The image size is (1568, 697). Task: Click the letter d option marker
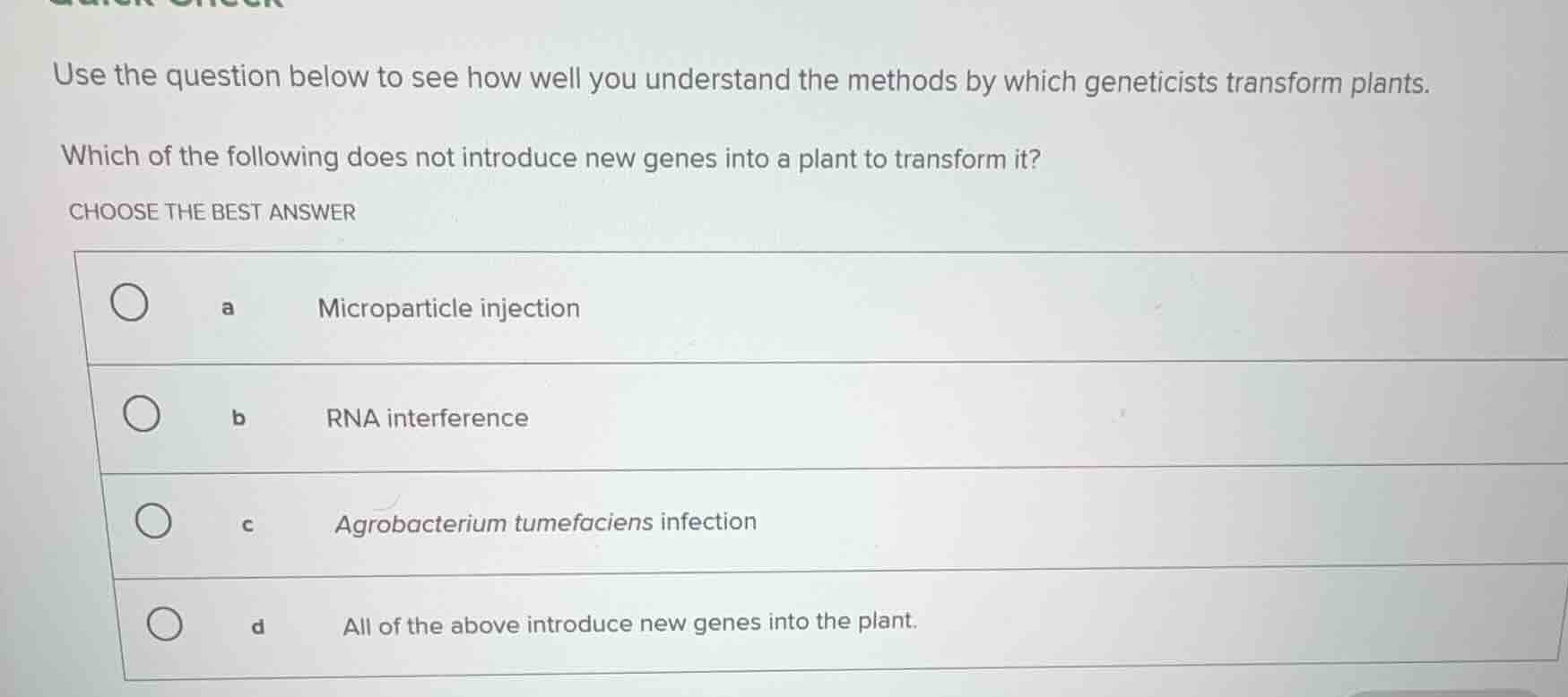click(x=258, y=624)
